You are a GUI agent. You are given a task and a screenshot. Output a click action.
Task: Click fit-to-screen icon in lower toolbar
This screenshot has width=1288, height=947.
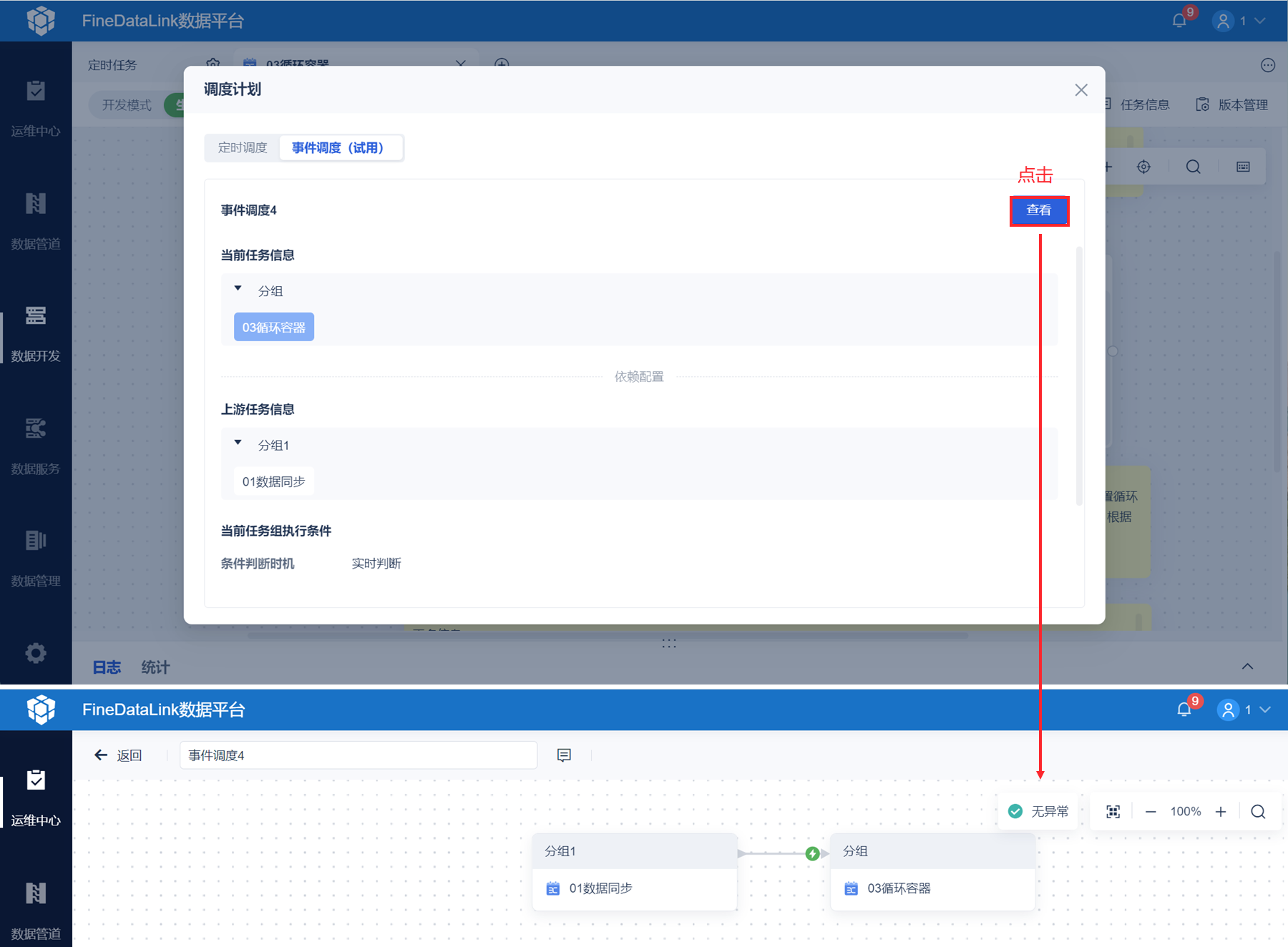[1113, 811]
